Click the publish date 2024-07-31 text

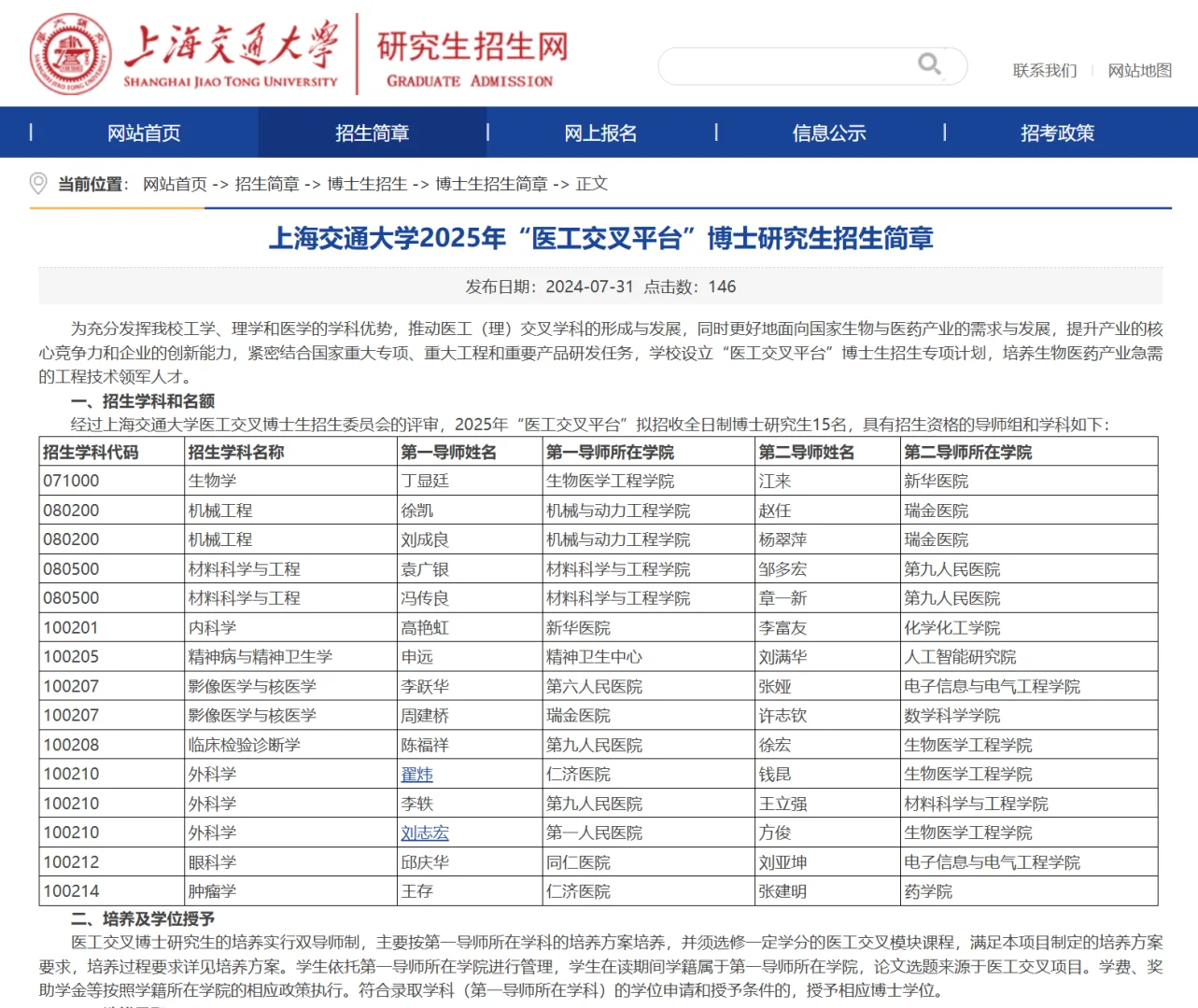pos(589,287)
